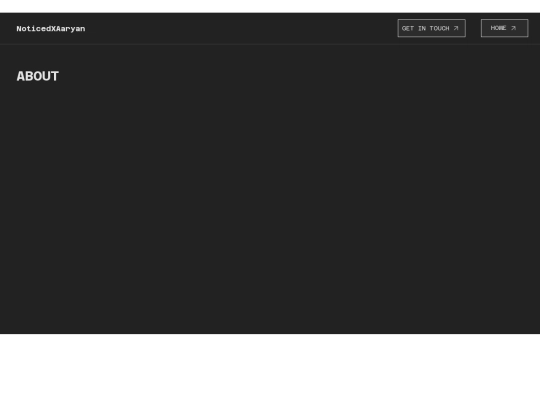Screen dimensions: 540x405
Task: Click the arrow icon beside GET IN TOUCH
Action: [x=456, y=28]
